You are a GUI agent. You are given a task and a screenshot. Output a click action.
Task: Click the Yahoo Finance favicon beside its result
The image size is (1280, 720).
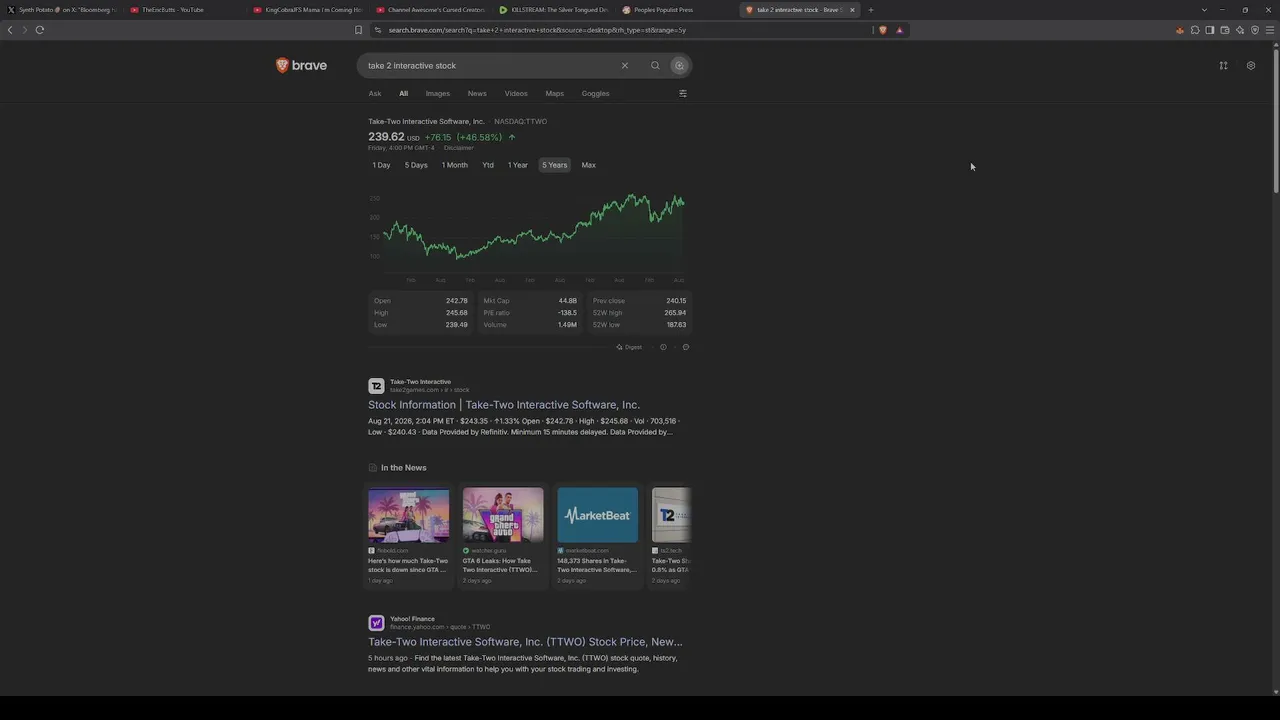click(x=376, y=623)
